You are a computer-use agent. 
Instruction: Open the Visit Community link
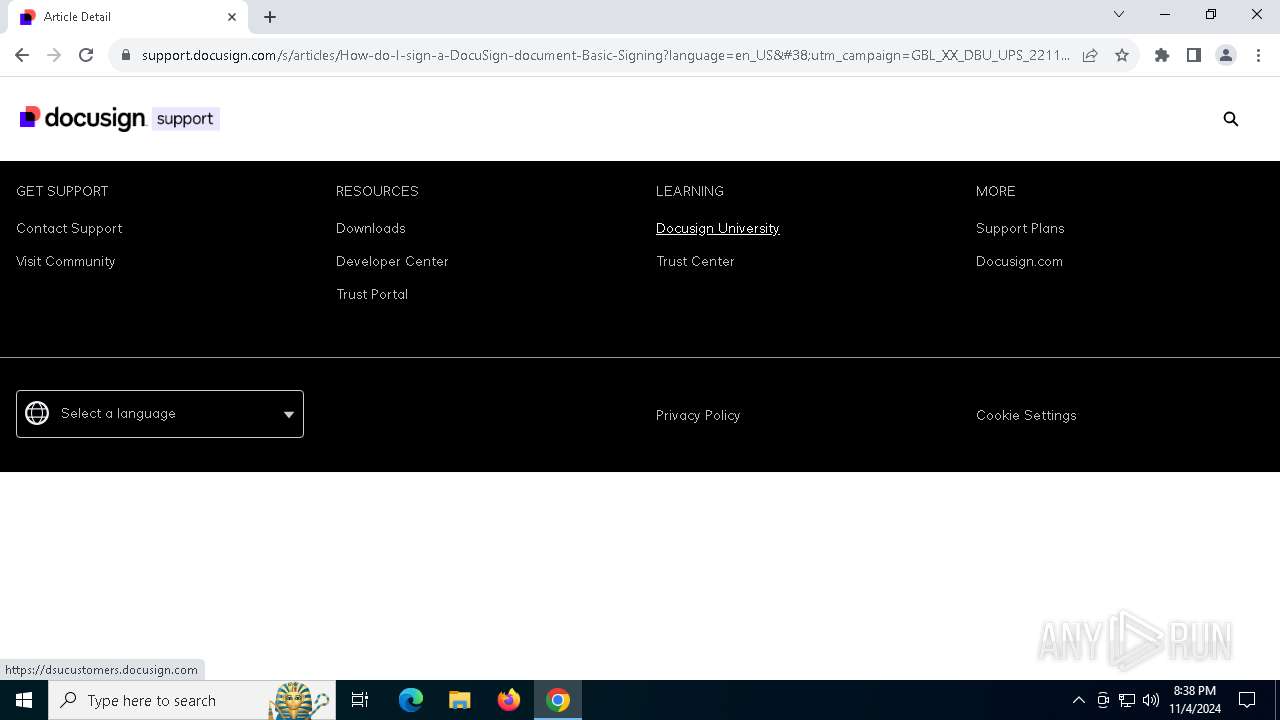pyautogui.click(x=66, y=261)
